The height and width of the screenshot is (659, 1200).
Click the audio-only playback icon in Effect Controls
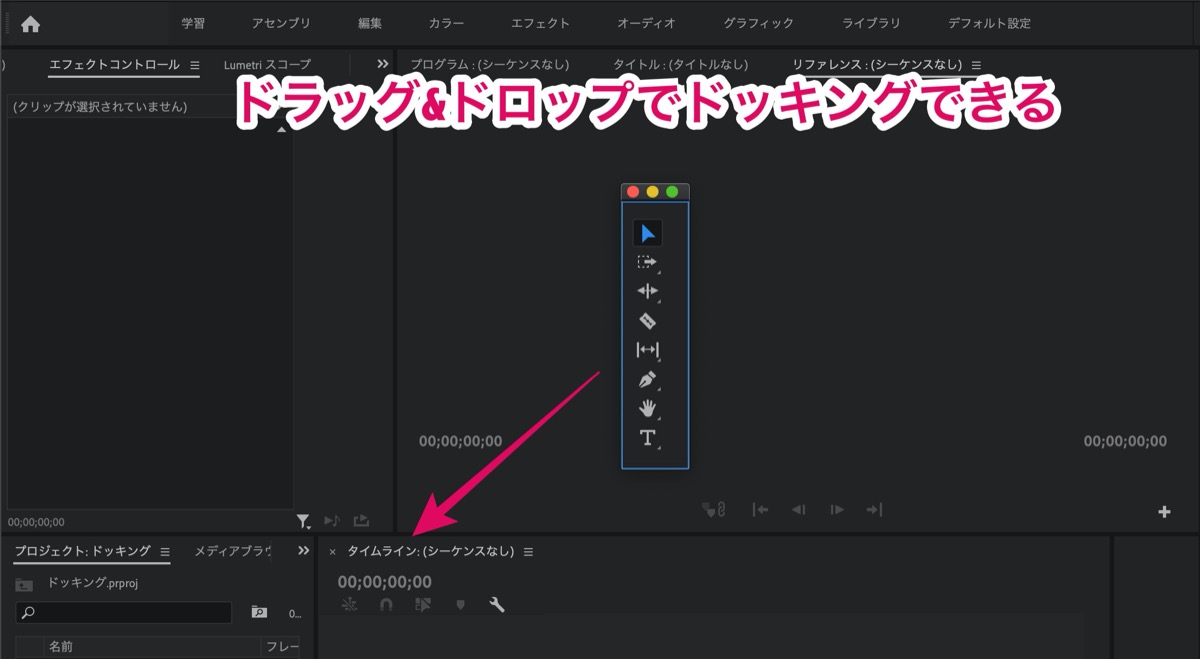tap(332, 521)
